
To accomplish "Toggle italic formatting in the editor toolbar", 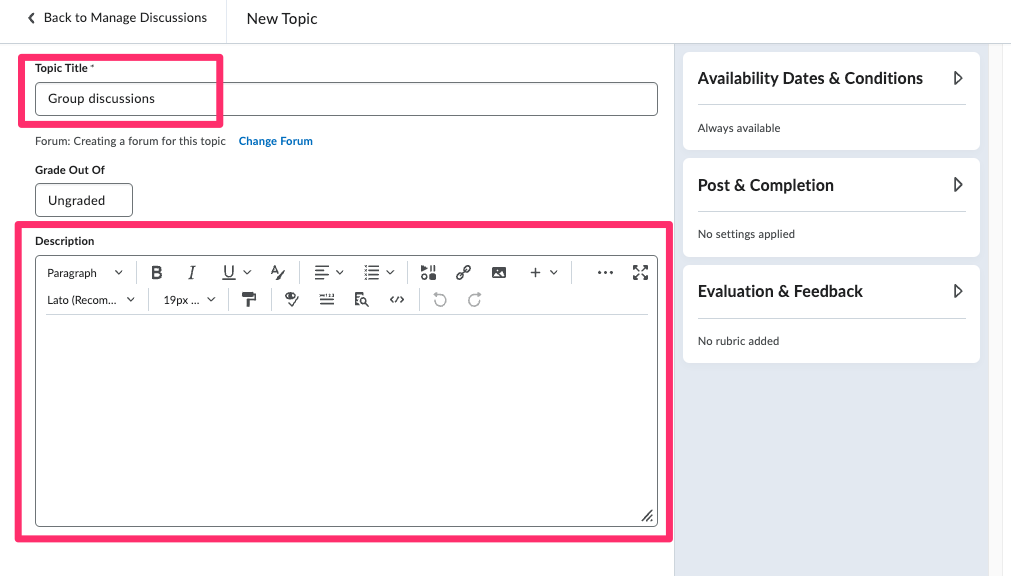I will coord(191,273).
